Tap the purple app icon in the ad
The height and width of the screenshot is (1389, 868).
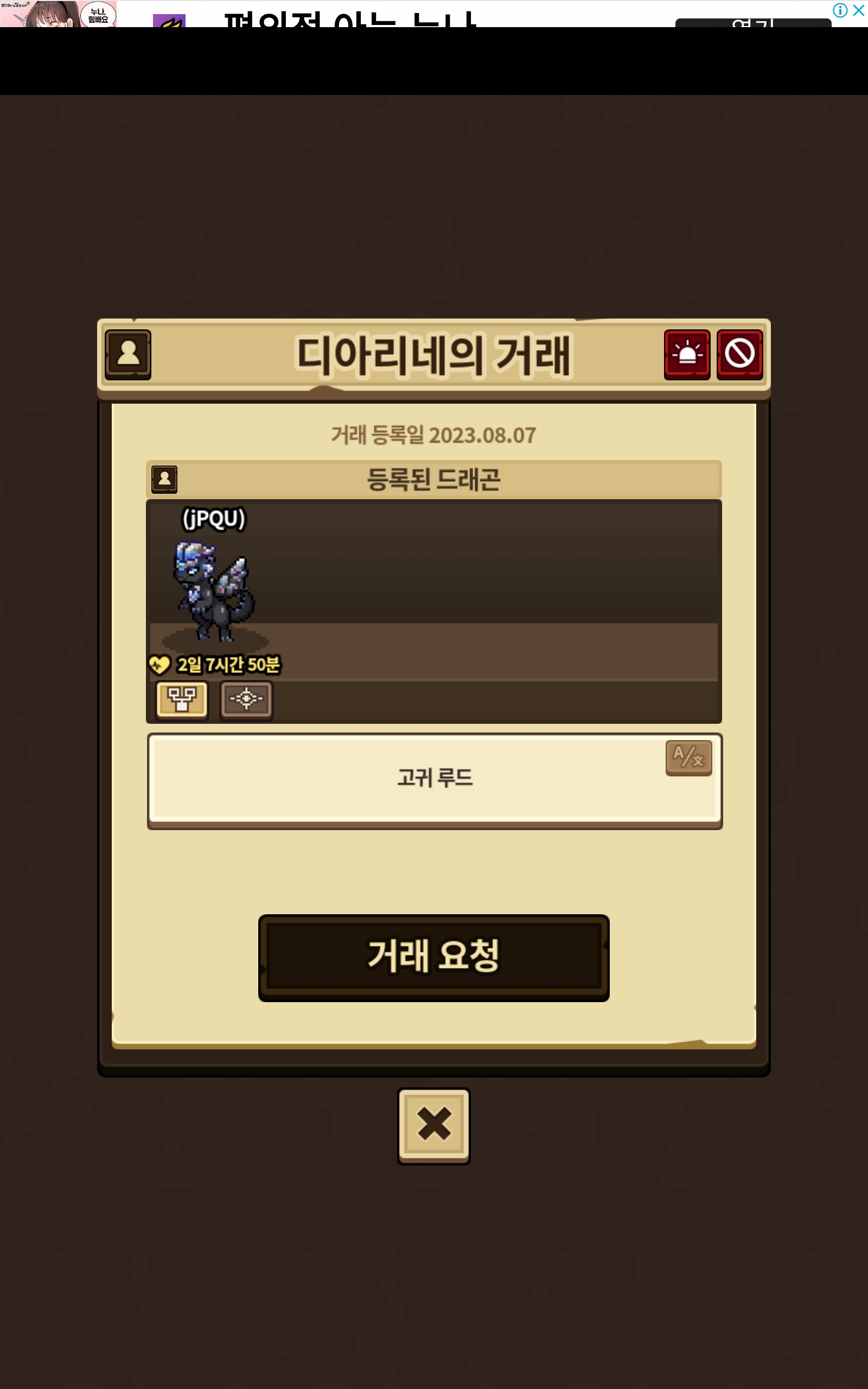click(169, 21)
